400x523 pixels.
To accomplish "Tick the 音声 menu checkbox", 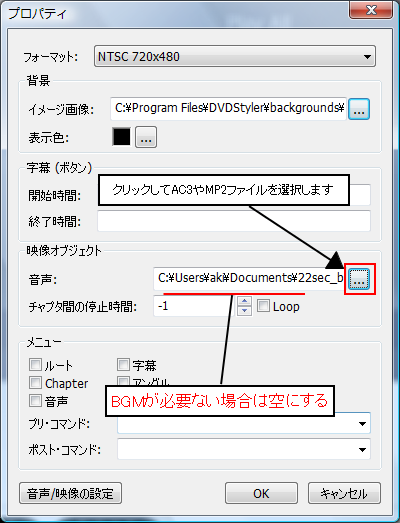I will point(35,400).
